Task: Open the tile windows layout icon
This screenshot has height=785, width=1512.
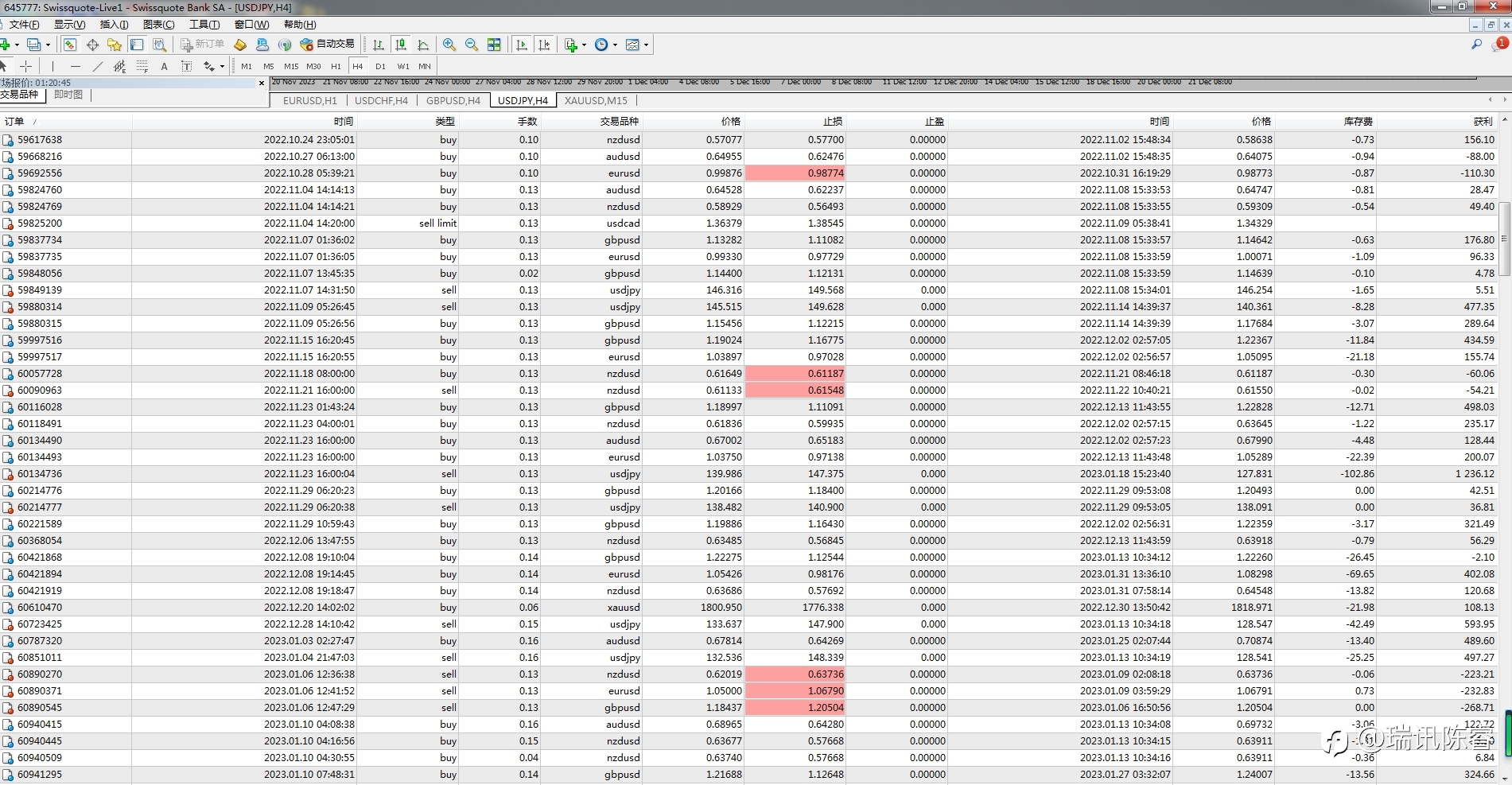Action: 494,45
